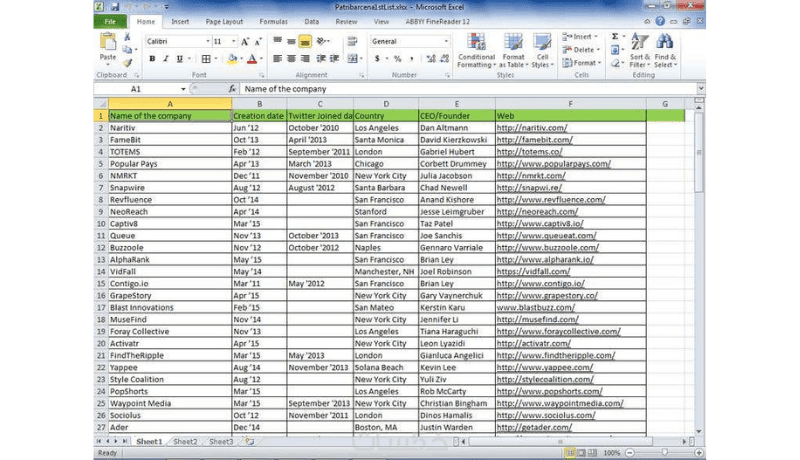This screenshot has width=800, height=460.
Task: Open the Borders grid icon
Action: point(206,59)
